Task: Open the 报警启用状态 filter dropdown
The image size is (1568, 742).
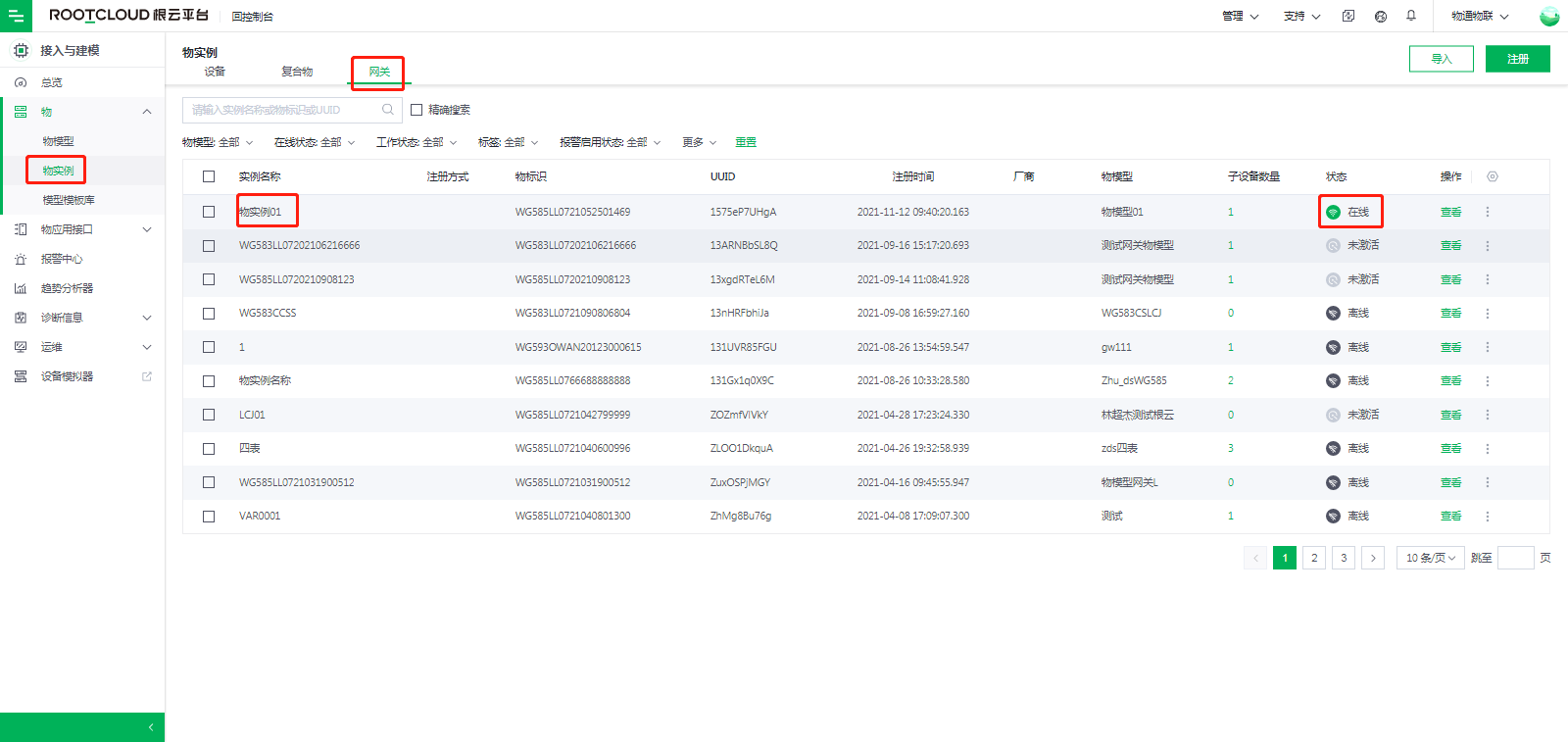Action: 610,142
